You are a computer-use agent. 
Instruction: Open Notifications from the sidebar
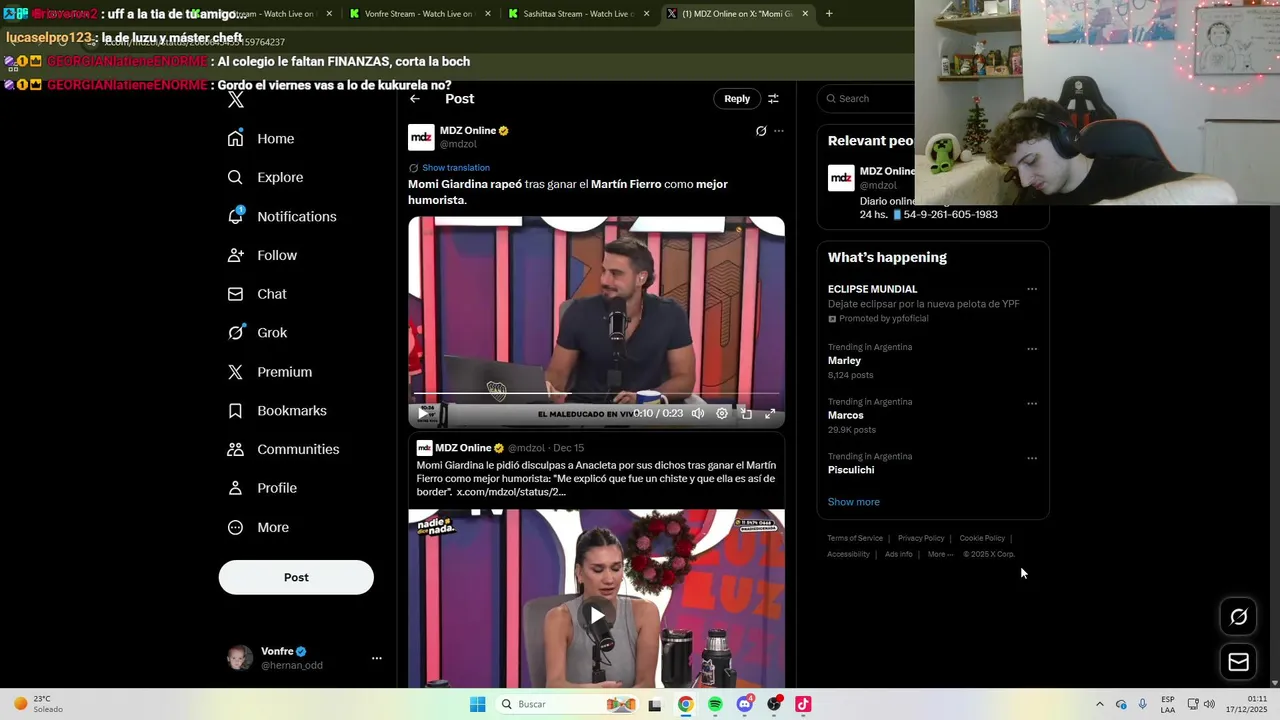282,216
